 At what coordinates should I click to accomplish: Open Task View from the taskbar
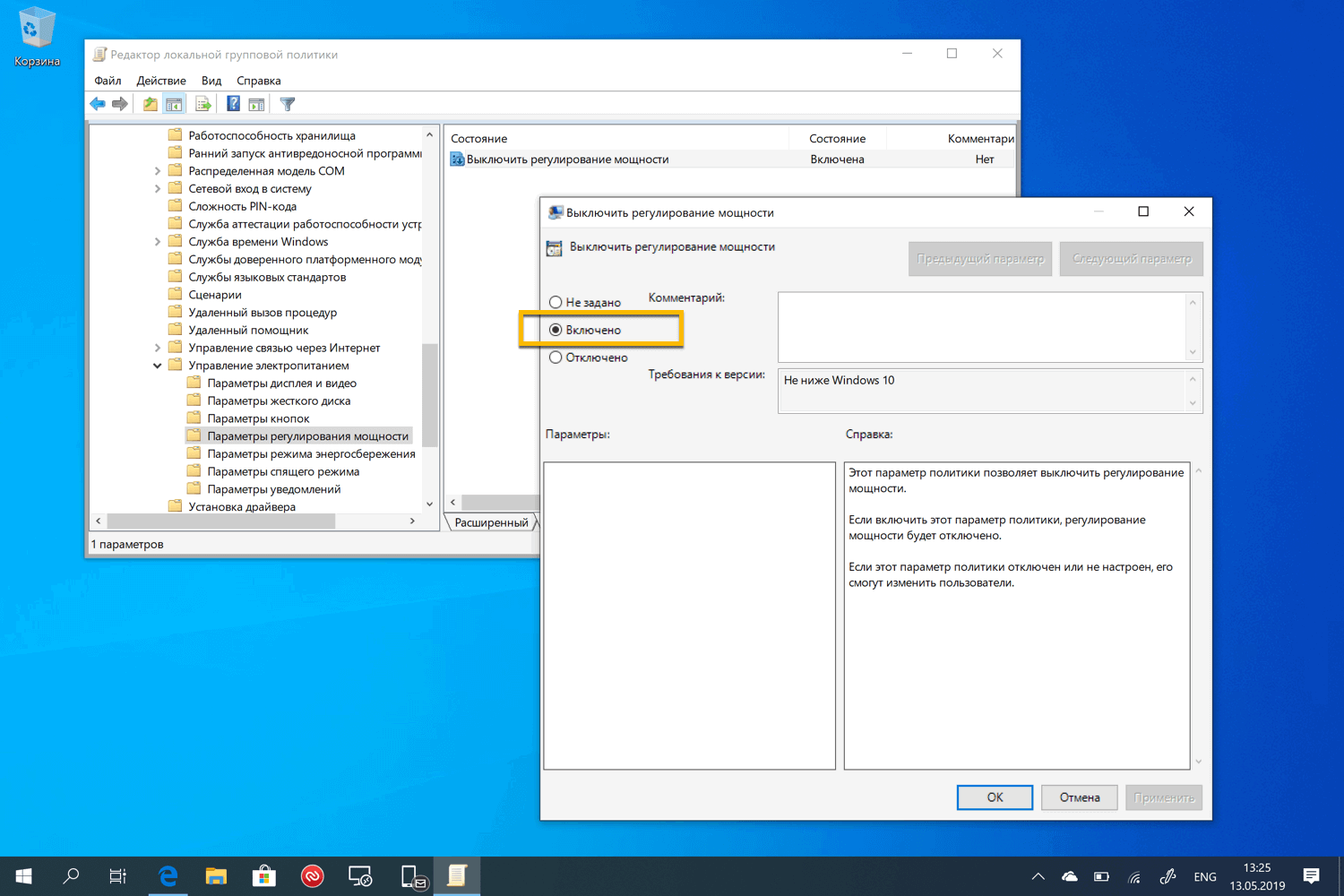[117, 876]
